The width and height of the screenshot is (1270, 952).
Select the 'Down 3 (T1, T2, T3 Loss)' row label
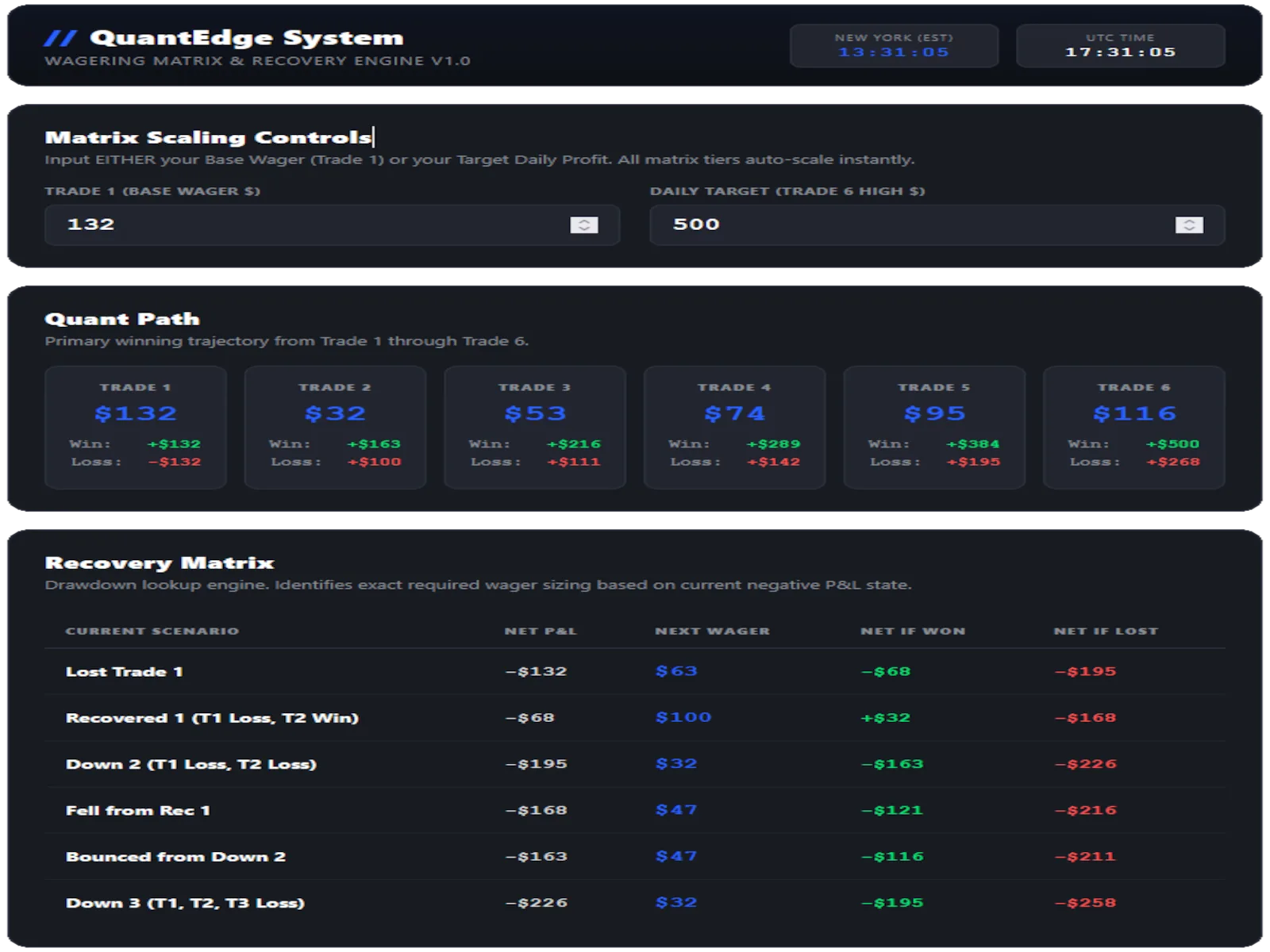point(185,904)
